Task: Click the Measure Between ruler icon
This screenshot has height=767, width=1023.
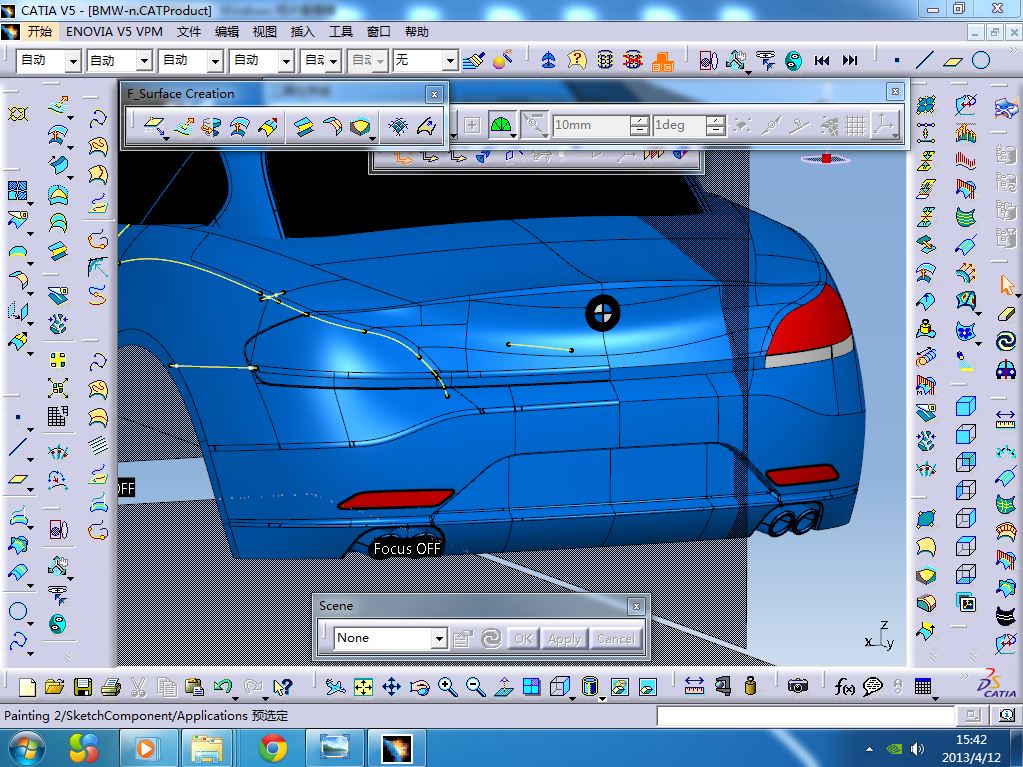Action: 694,686
